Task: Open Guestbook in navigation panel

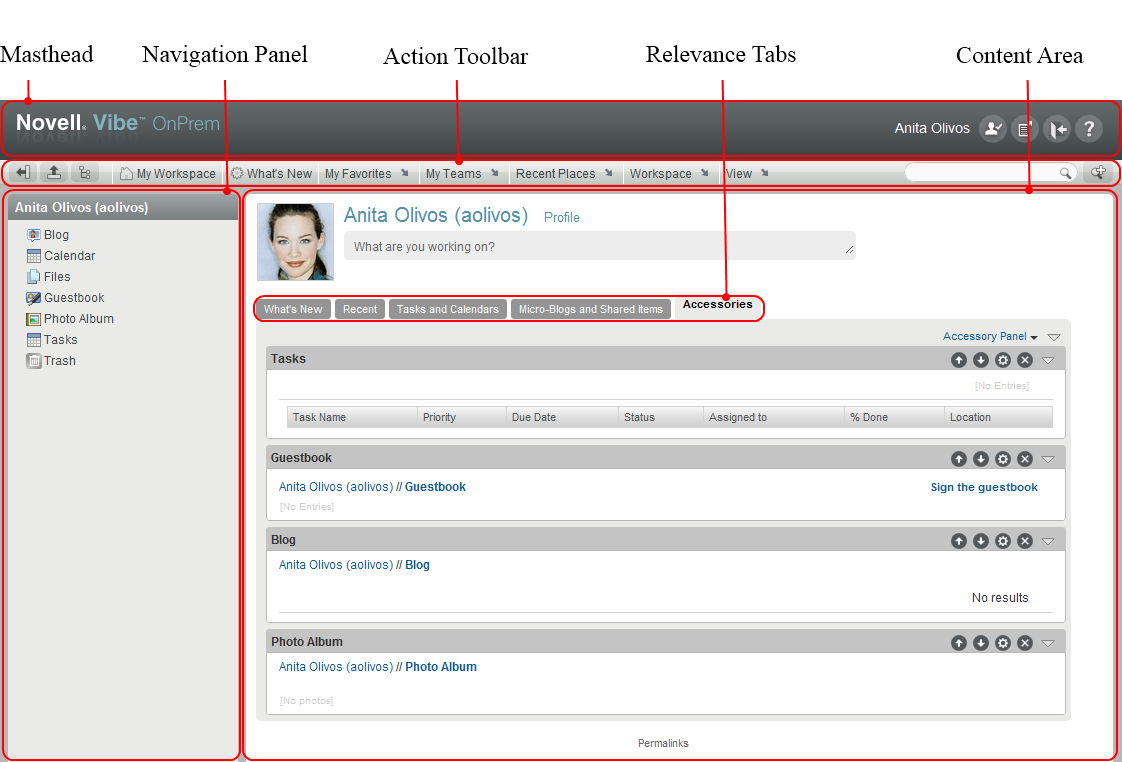Action: 65,298
